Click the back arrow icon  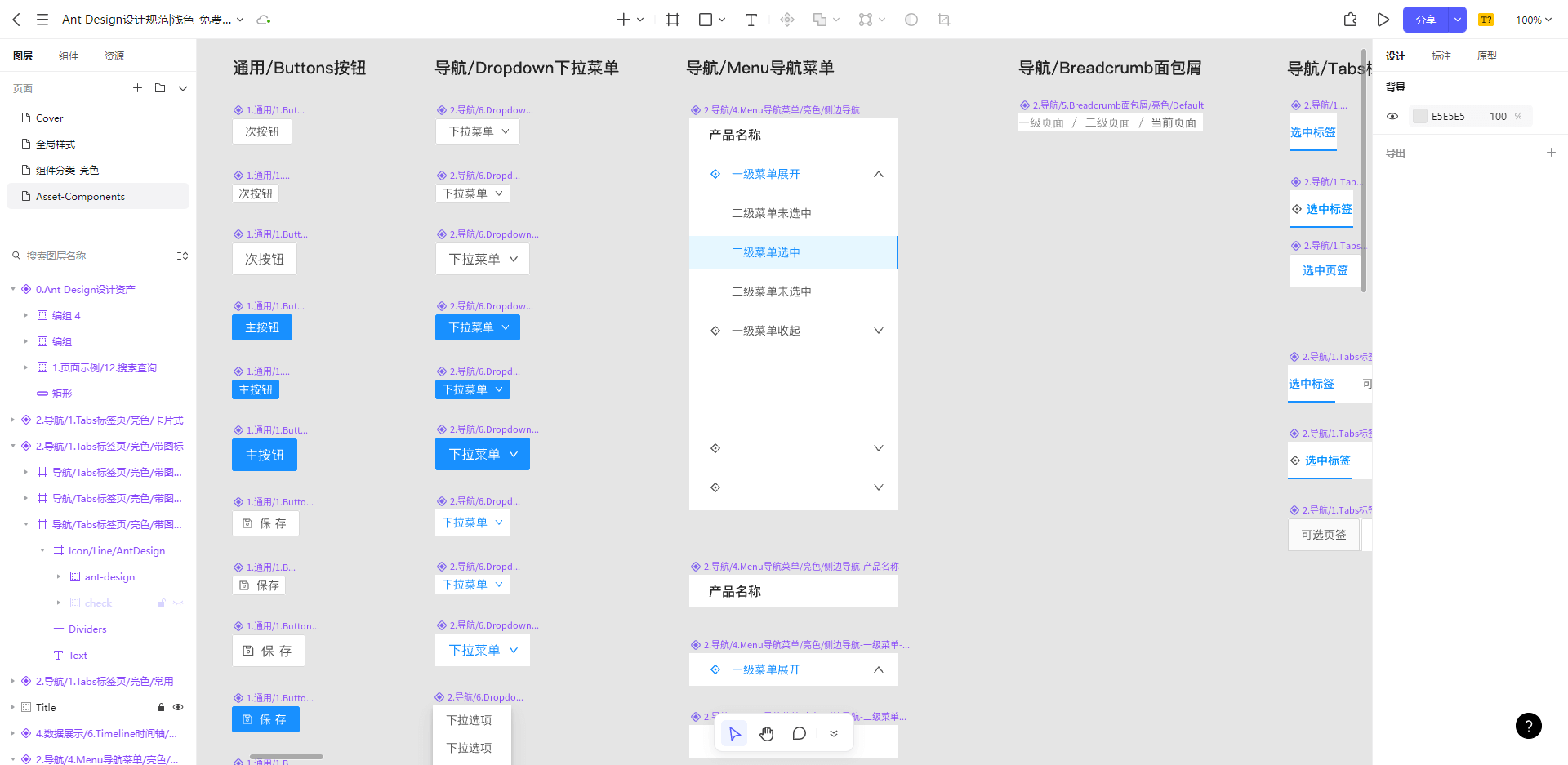pyautogui.click(x=16, y=20)
